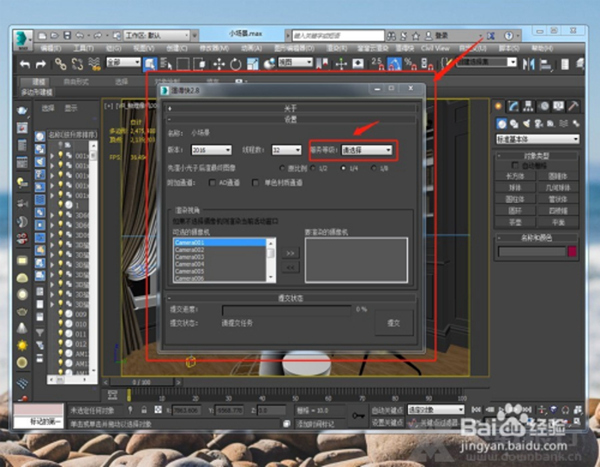Open the Civil View menu

(x=437, y=47)
